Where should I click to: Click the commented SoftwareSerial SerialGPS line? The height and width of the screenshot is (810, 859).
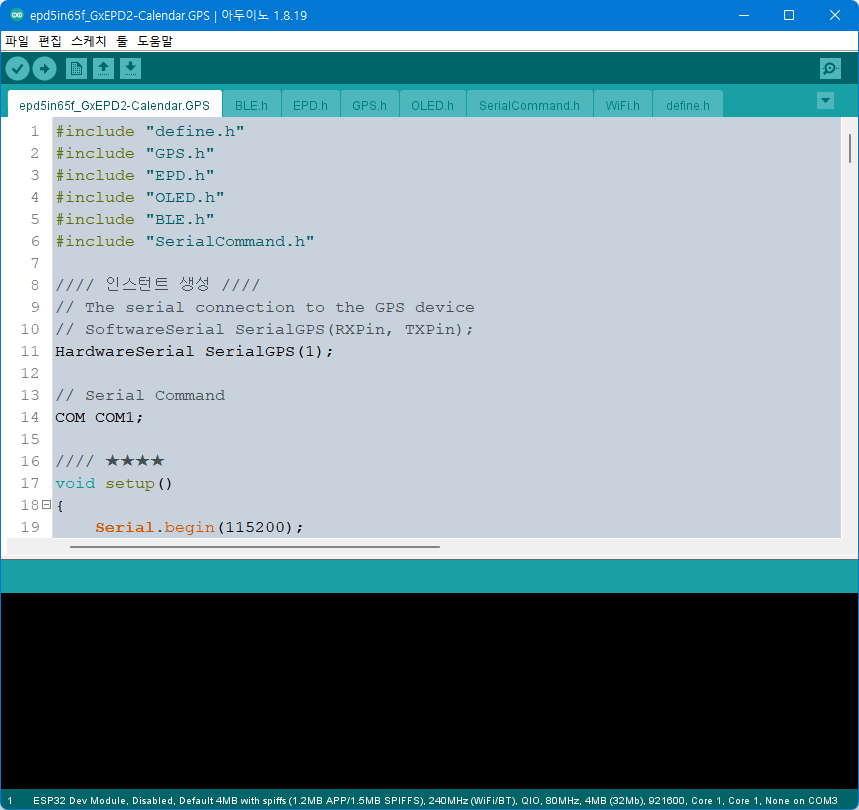pos(264,329)
